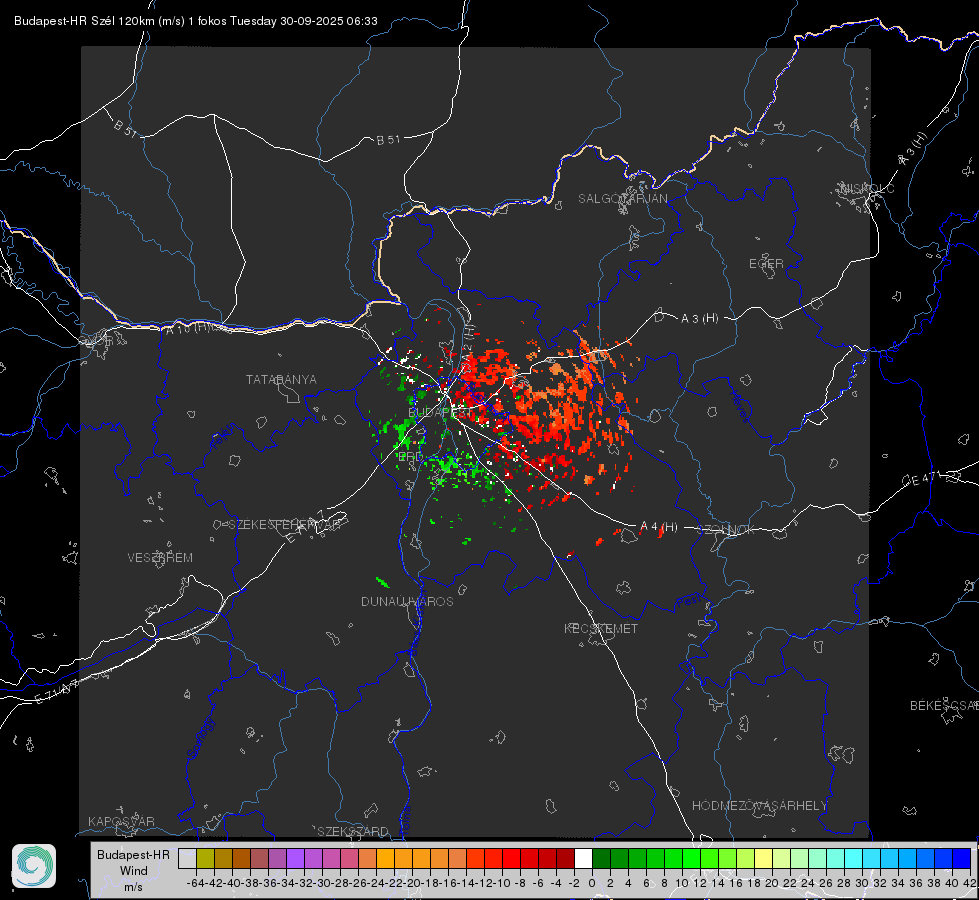
Task: Click the HÓDMEZŐVÁSÁRHELY city label
Action: click(759, 806)
